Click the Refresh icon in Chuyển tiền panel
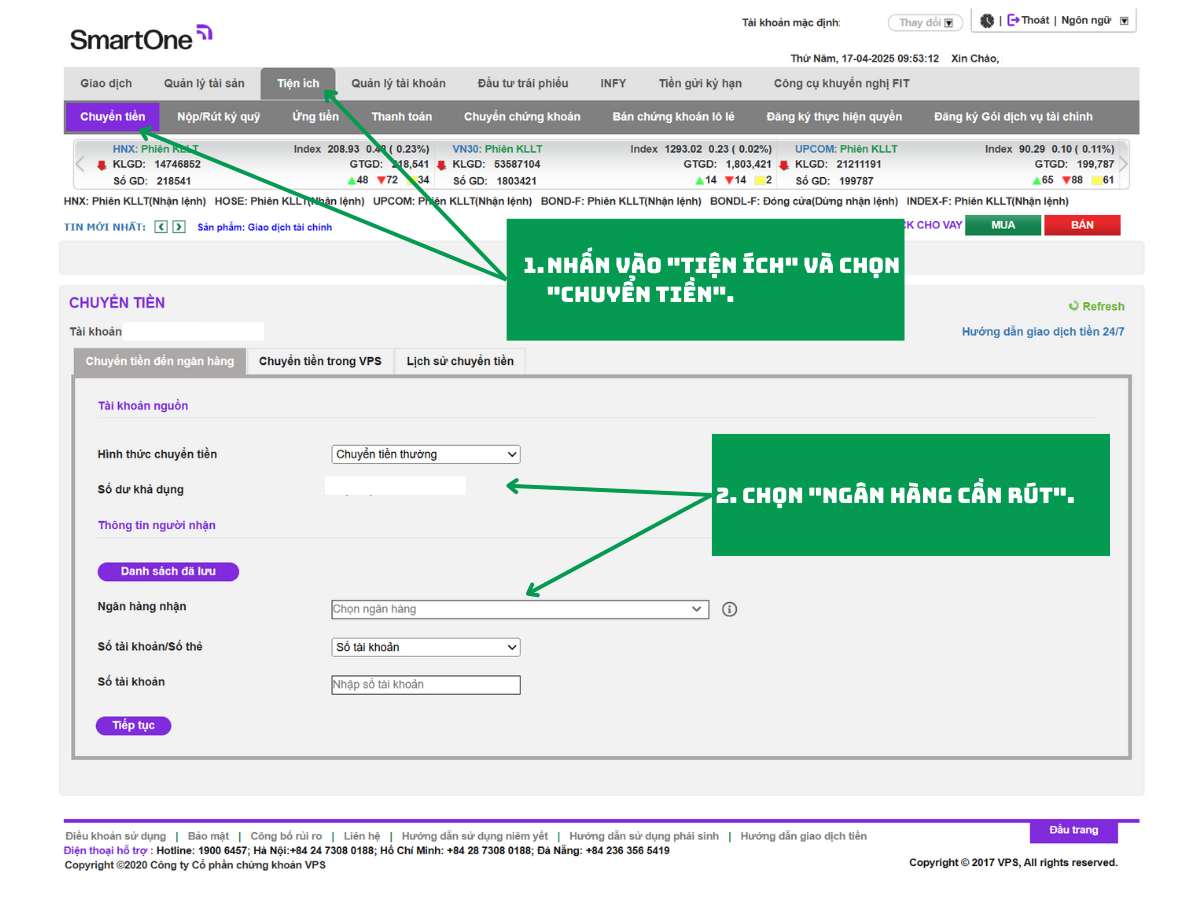This screenshot has height=900, width=1200. point(1074,306)
